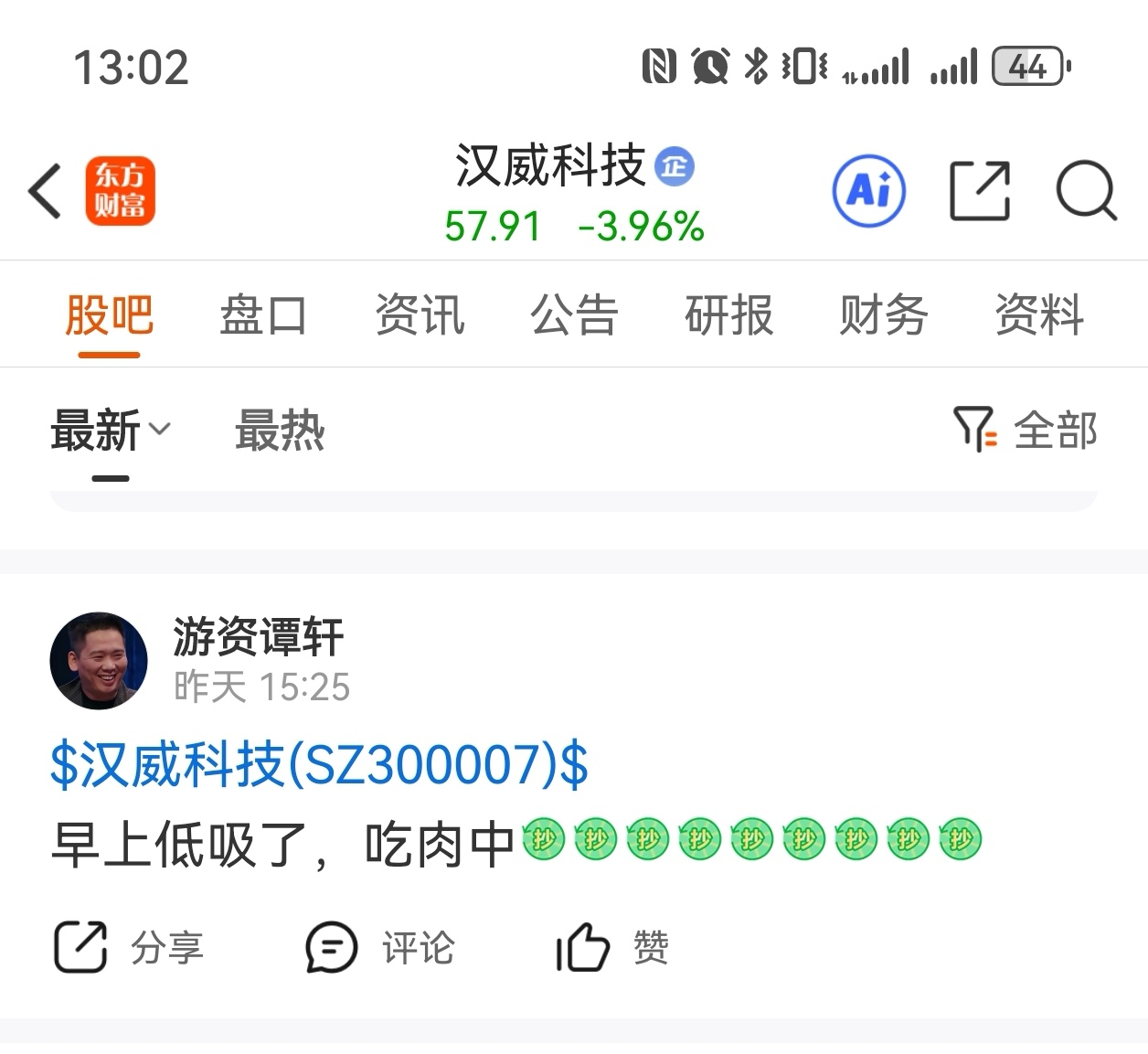Tap the 企 verified badge icon

point(675,166)
